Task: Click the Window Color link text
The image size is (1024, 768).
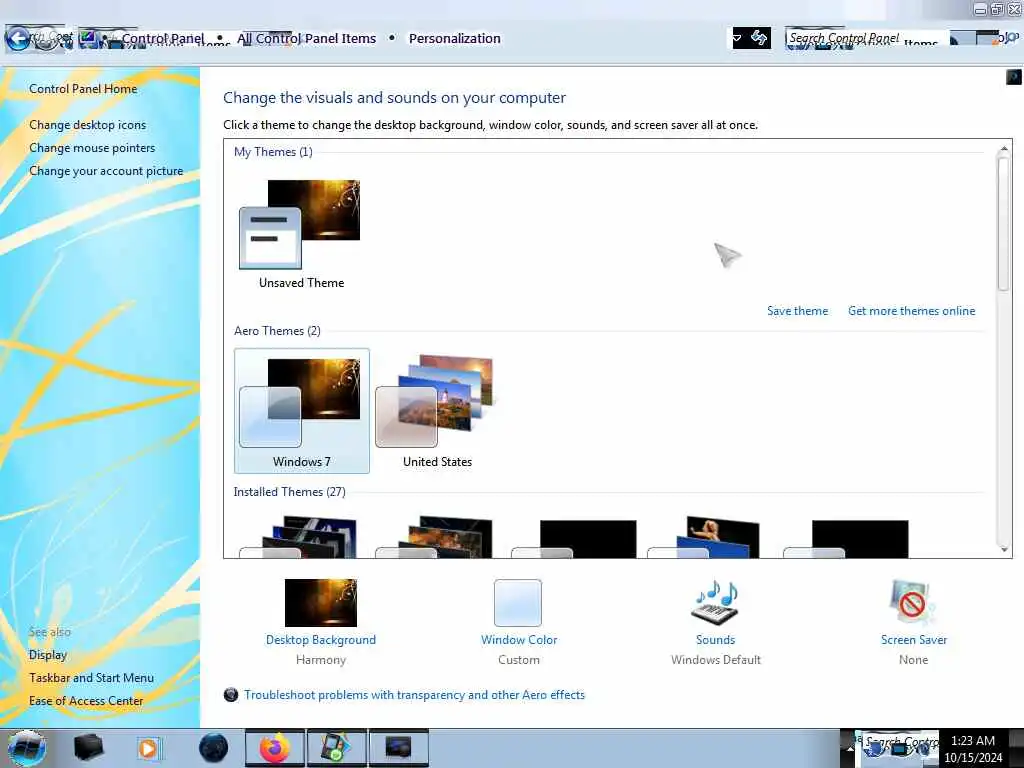Action: (x=519, y=640)
